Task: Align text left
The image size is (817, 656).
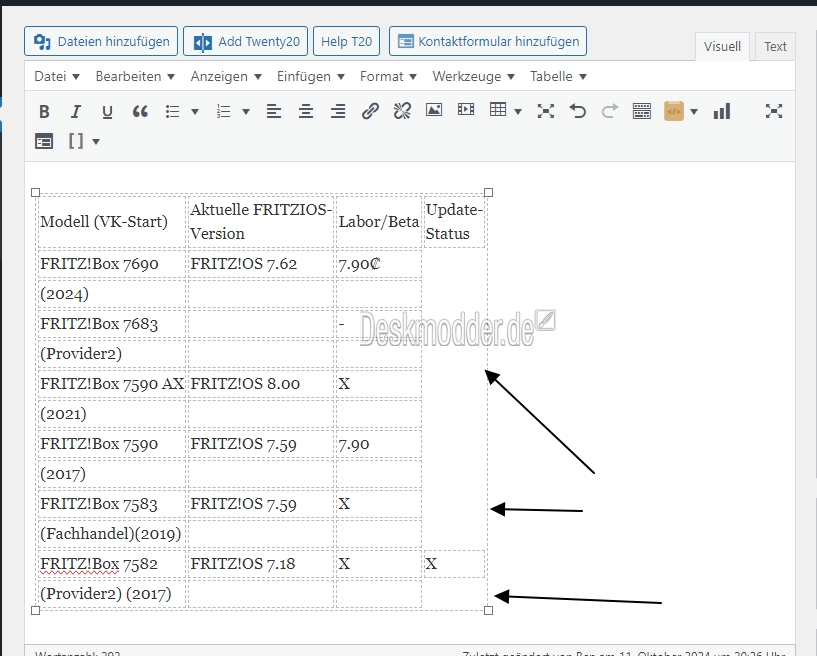Action: [274, 111]
